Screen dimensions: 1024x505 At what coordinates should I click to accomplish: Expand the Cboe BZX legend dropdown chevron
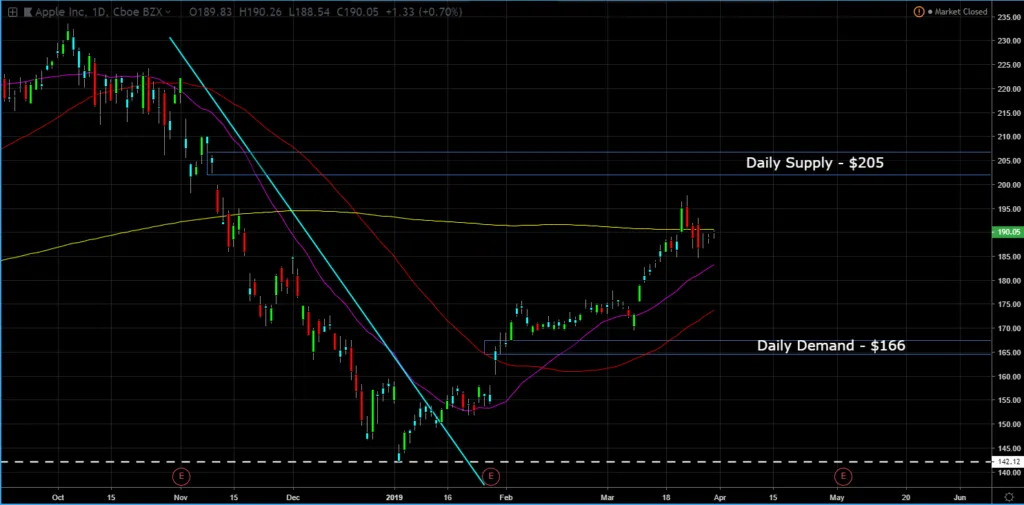click(x=168, y=12)
